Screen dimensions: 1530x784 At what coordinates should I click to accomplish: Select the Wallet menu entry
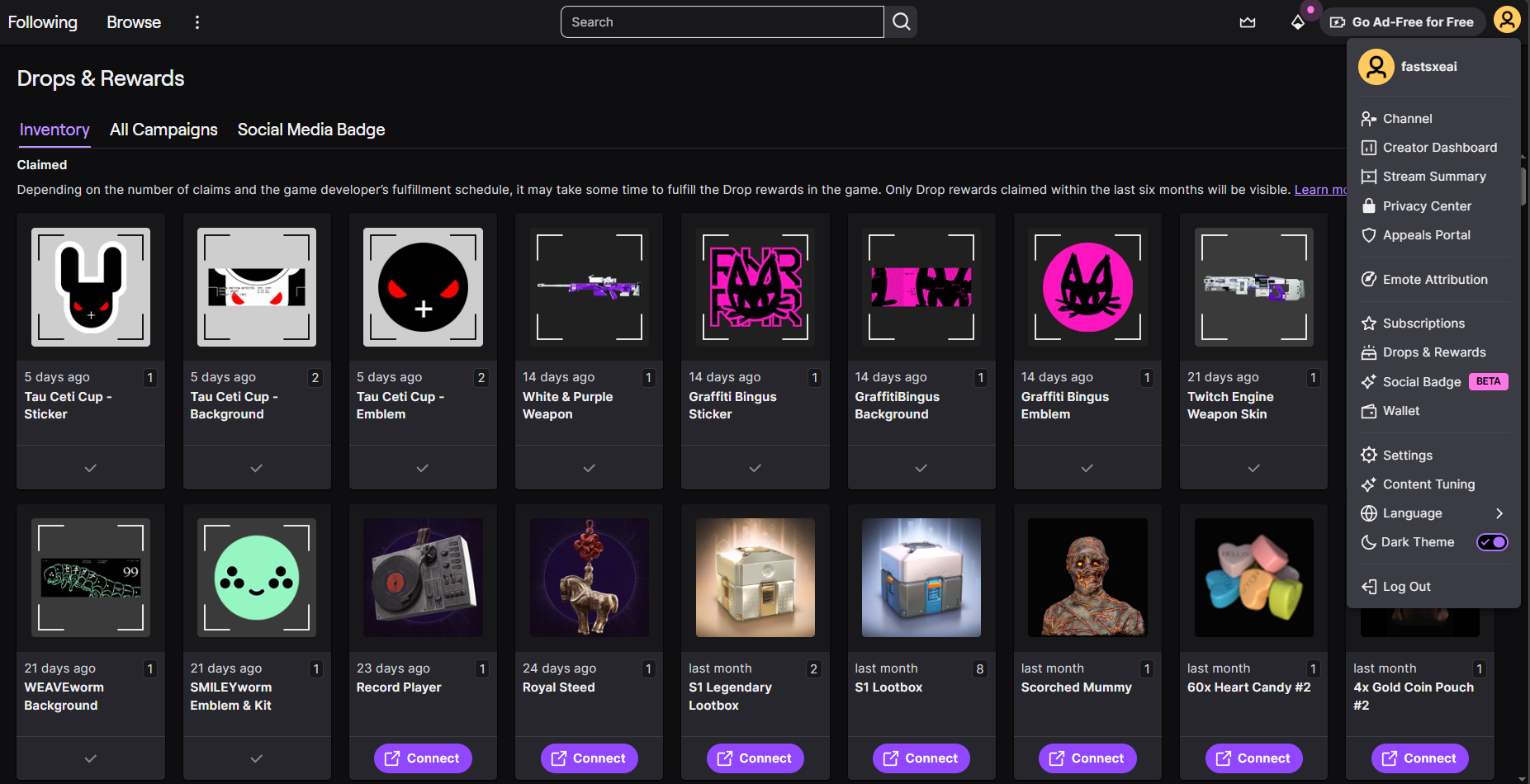1400,411
